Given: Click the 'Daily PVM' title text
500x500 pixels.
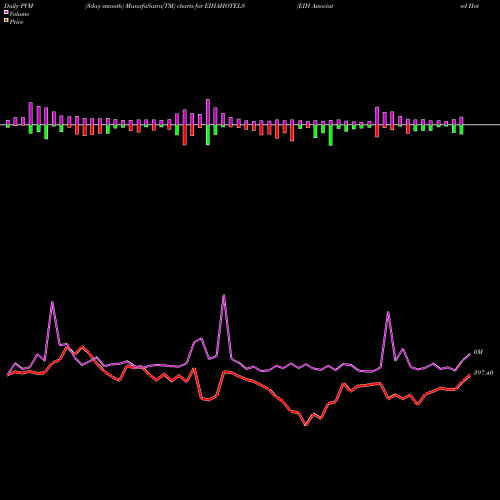Looking at the screenshot, I should (x=19, y=6).
